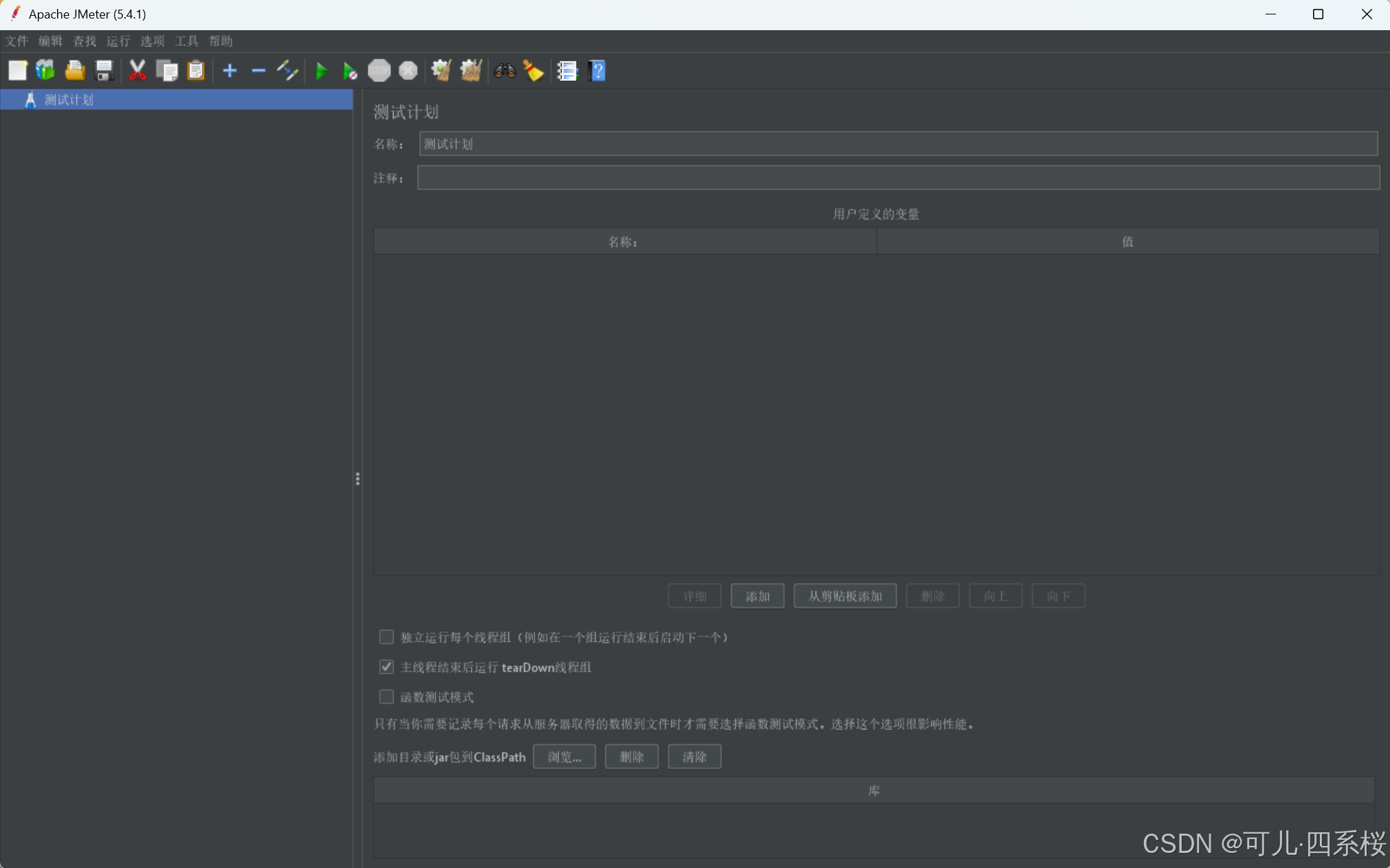Click the Cut scissors icon
Image resolution: width=1390 pixels, height=868 pixels.
pos(137,71)
